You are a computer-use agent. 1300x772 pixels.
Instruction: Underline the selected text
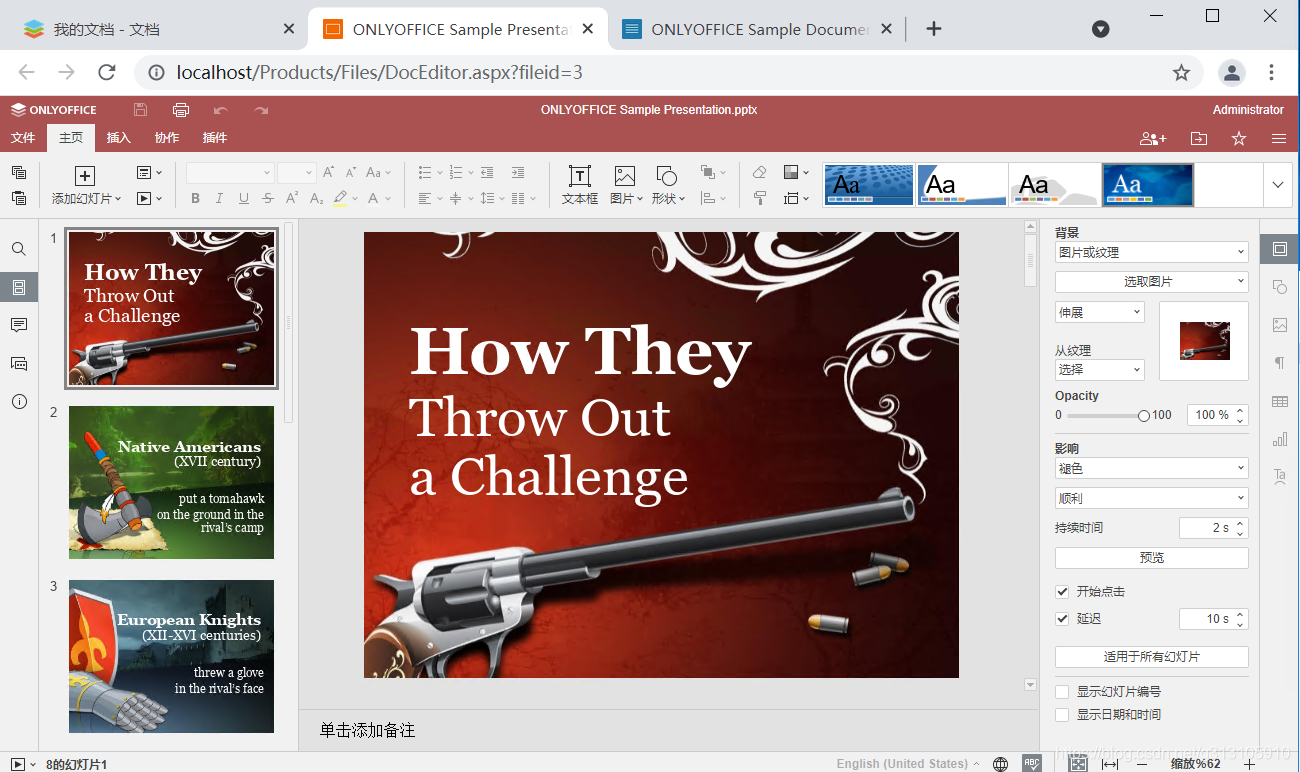click(244, 199)
